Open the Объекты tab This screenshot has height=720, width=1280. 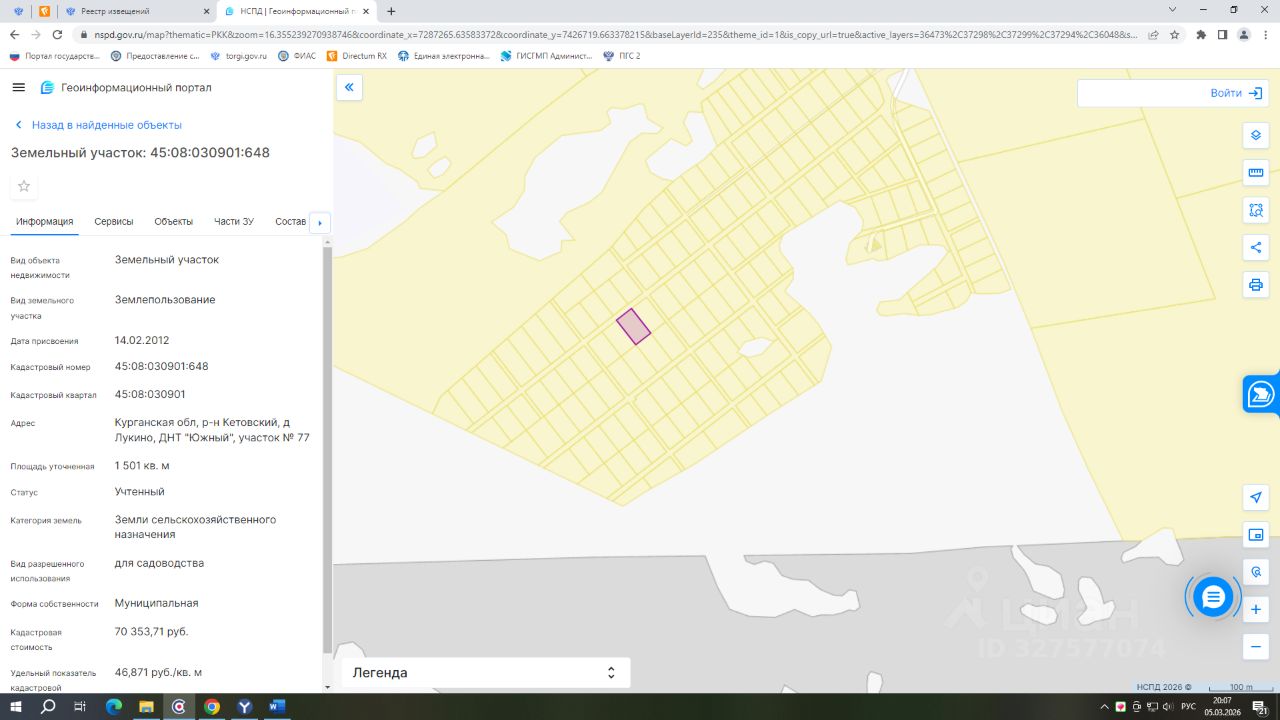pos(174,221)
